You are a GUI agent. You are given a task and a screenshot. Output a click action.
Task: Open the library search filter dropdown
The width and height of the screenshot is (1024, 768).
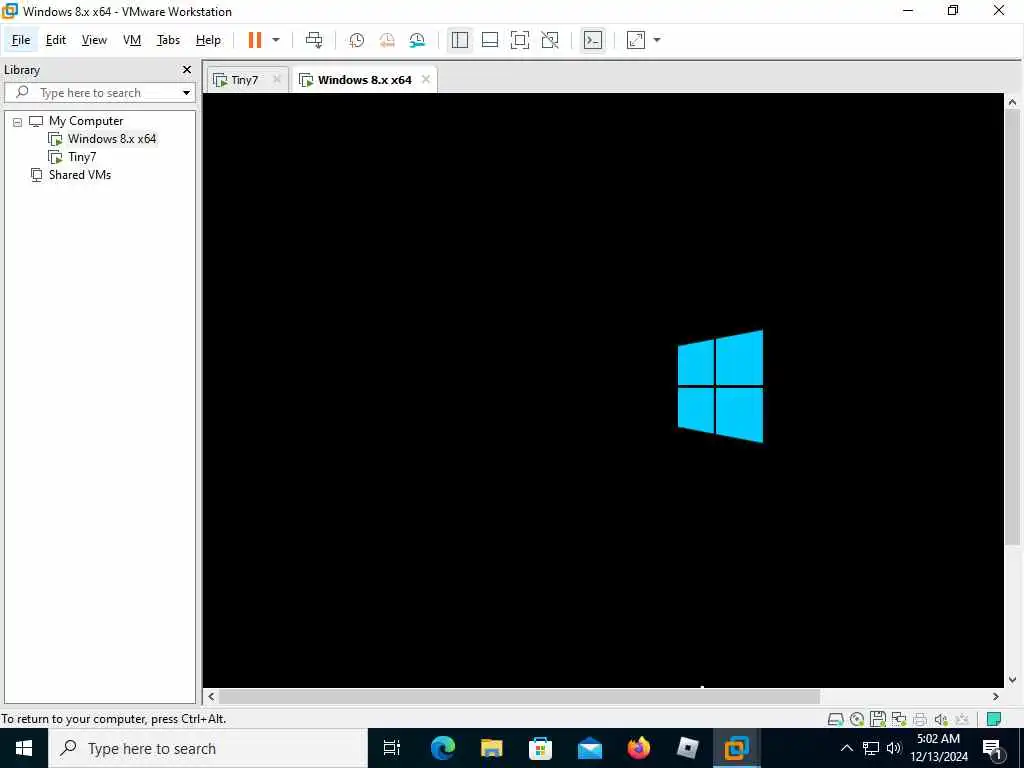[186, 93]
